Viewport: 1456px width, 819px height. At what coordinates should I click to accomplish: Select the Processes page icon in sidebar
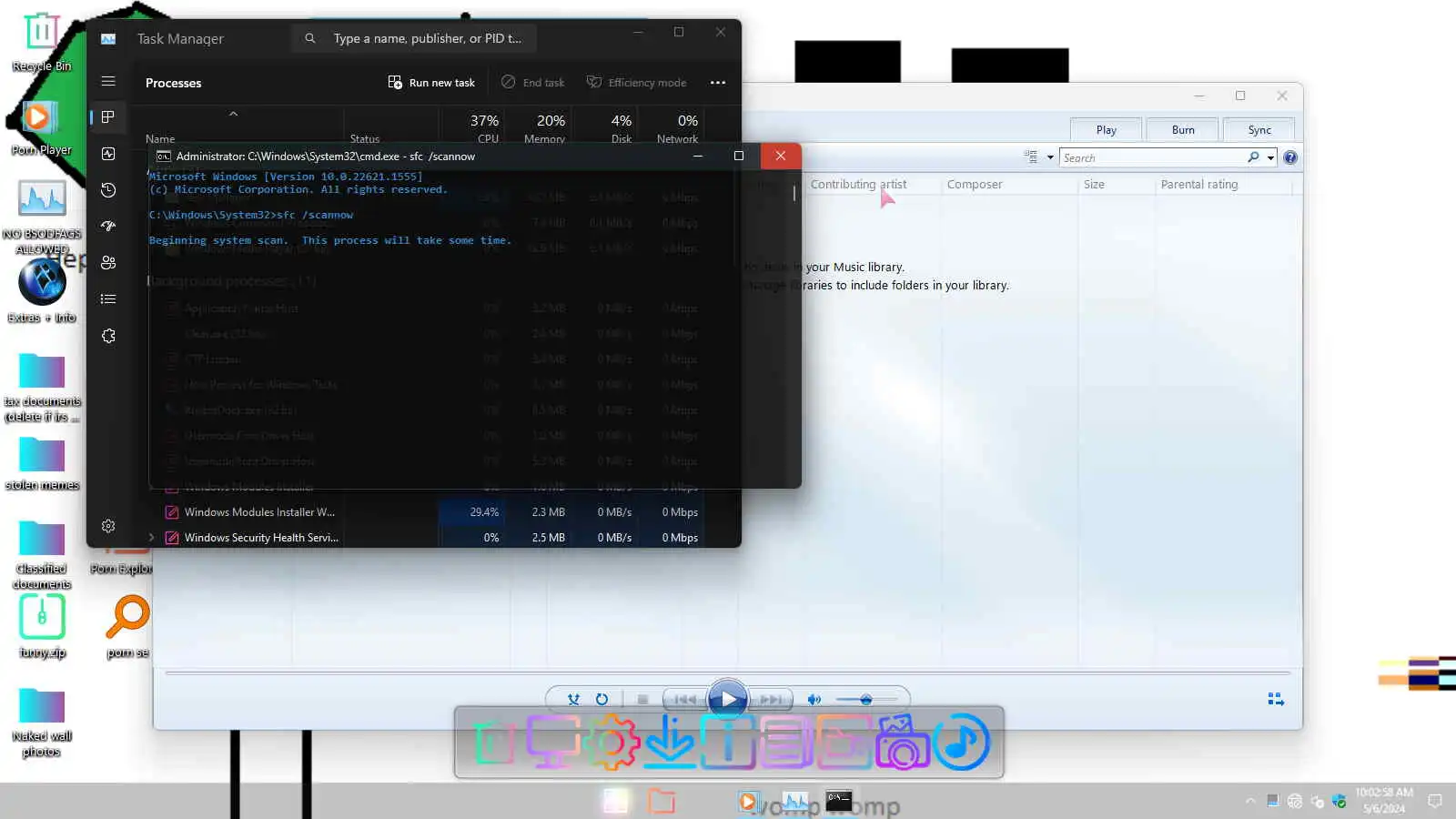tap(108, 116)
